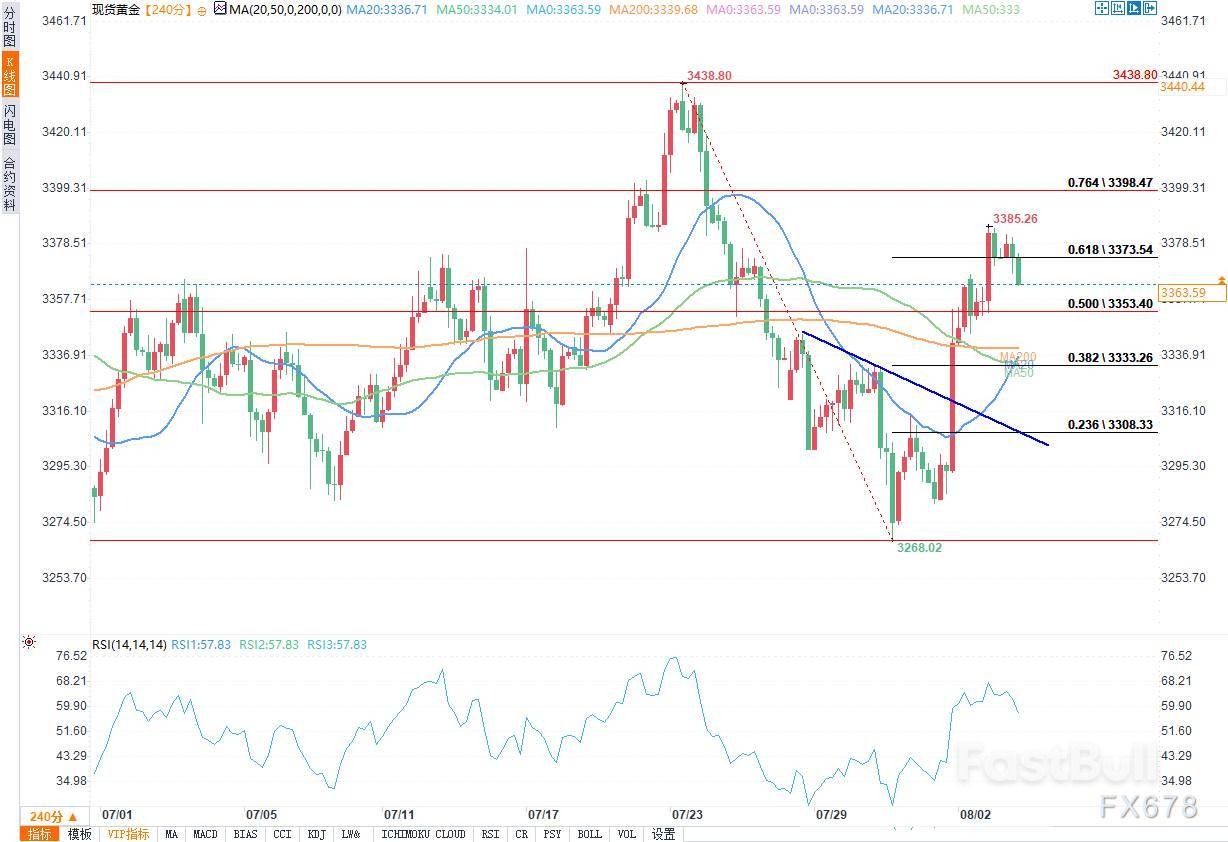Click the export chart arrow icon

pos(1150,8)
